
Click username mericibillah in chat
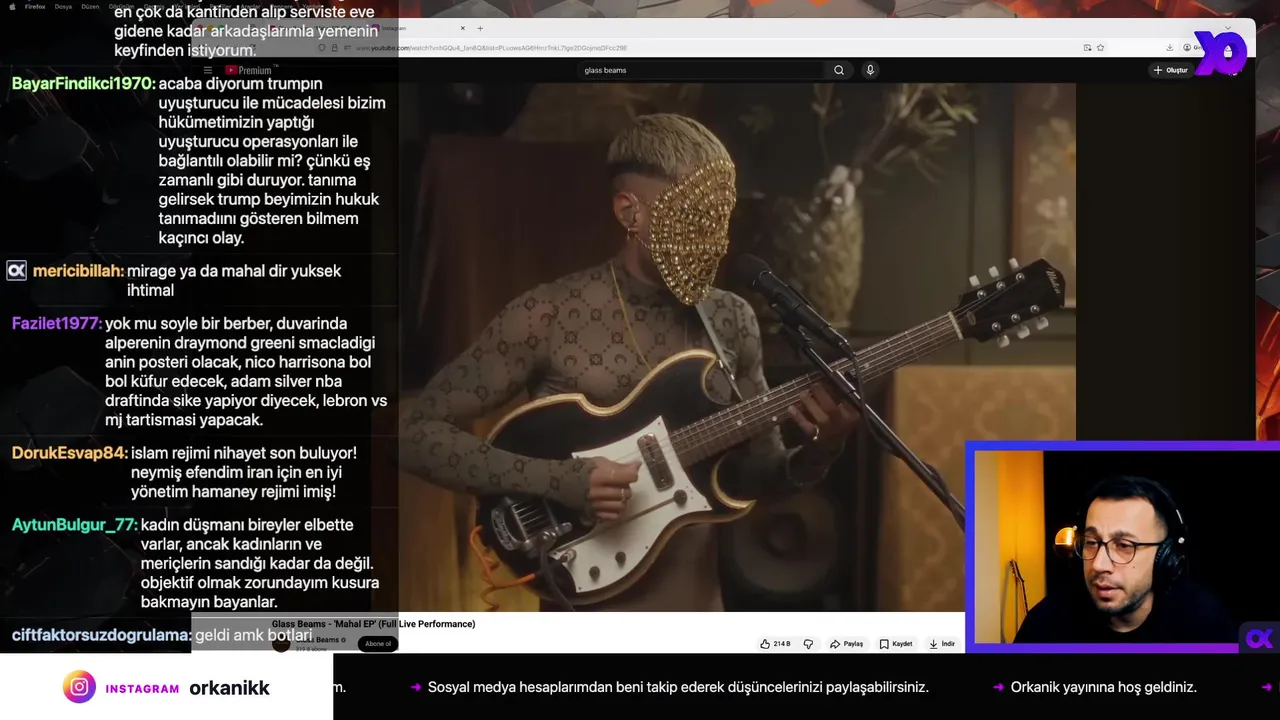pyautogui.click(x=78, y=271)
